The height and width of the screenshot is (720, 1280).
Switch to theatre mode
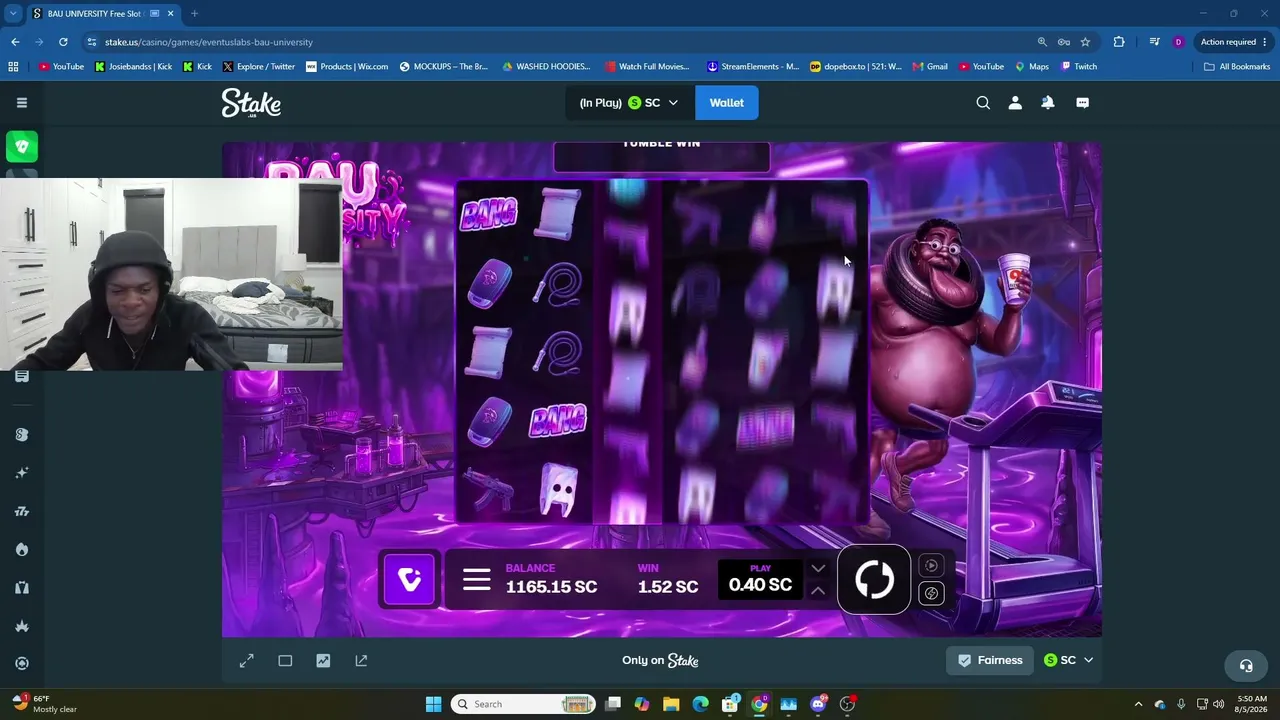(285, 661)
